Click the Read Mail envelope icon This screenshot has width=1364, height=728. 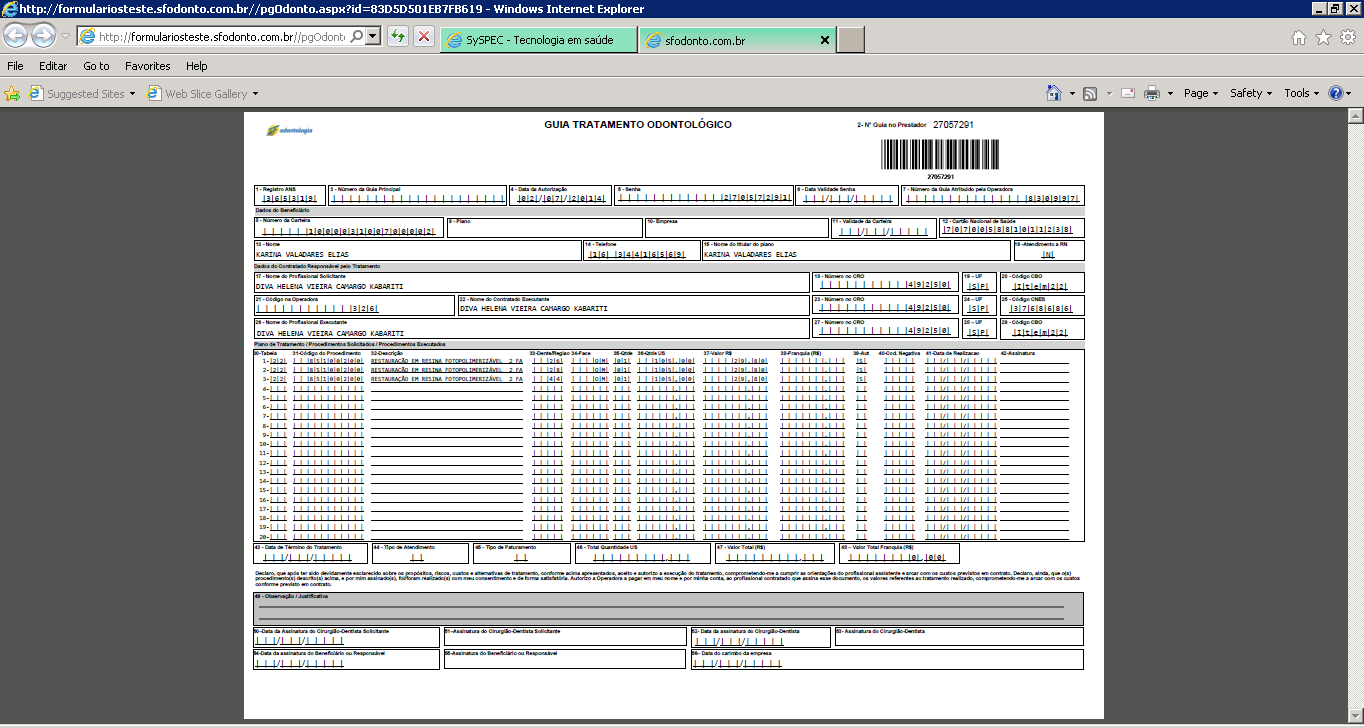point(1128,93)
